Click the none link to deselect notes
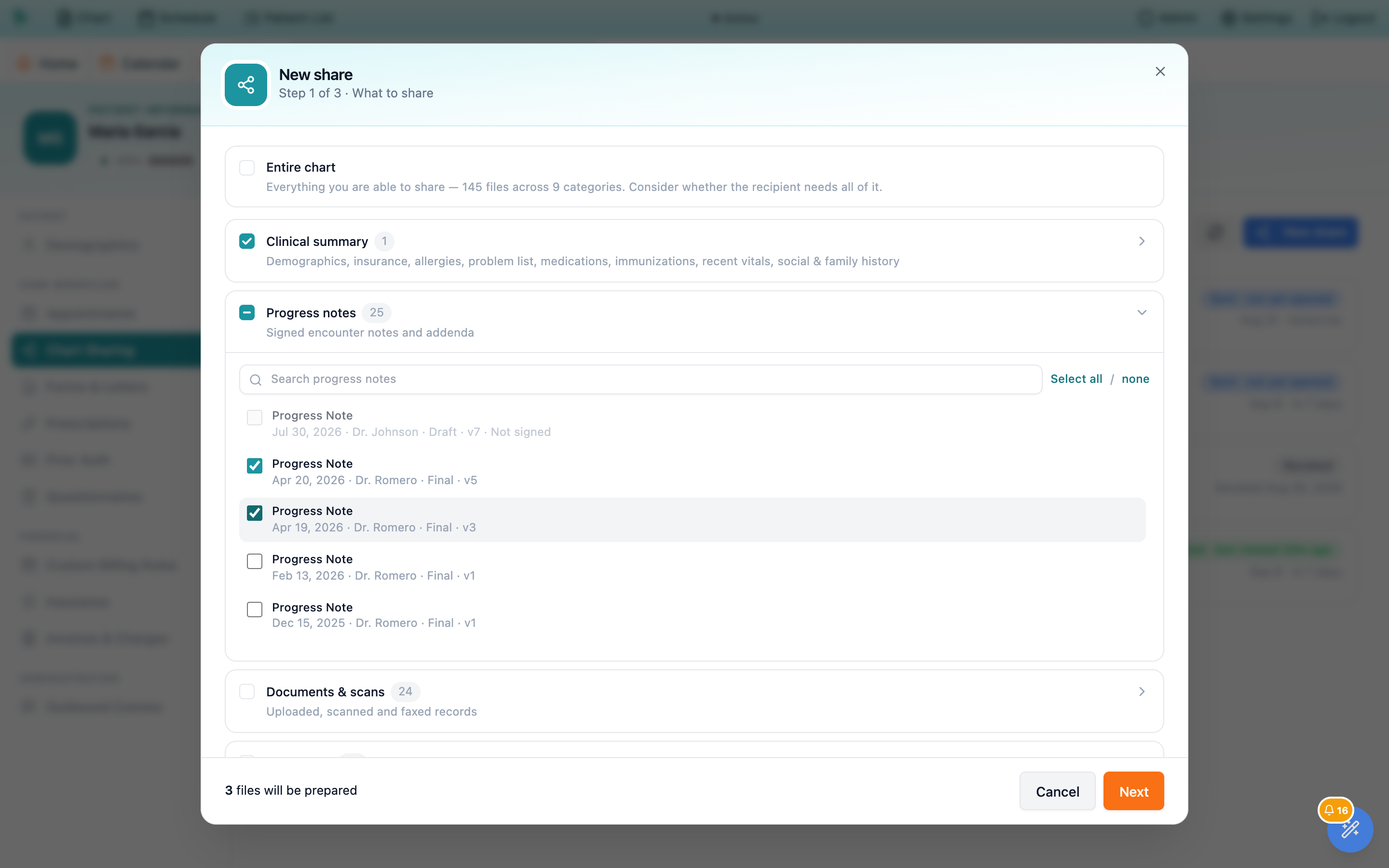The height and width of the screenshot is (868, 1389). [1135, 379]
